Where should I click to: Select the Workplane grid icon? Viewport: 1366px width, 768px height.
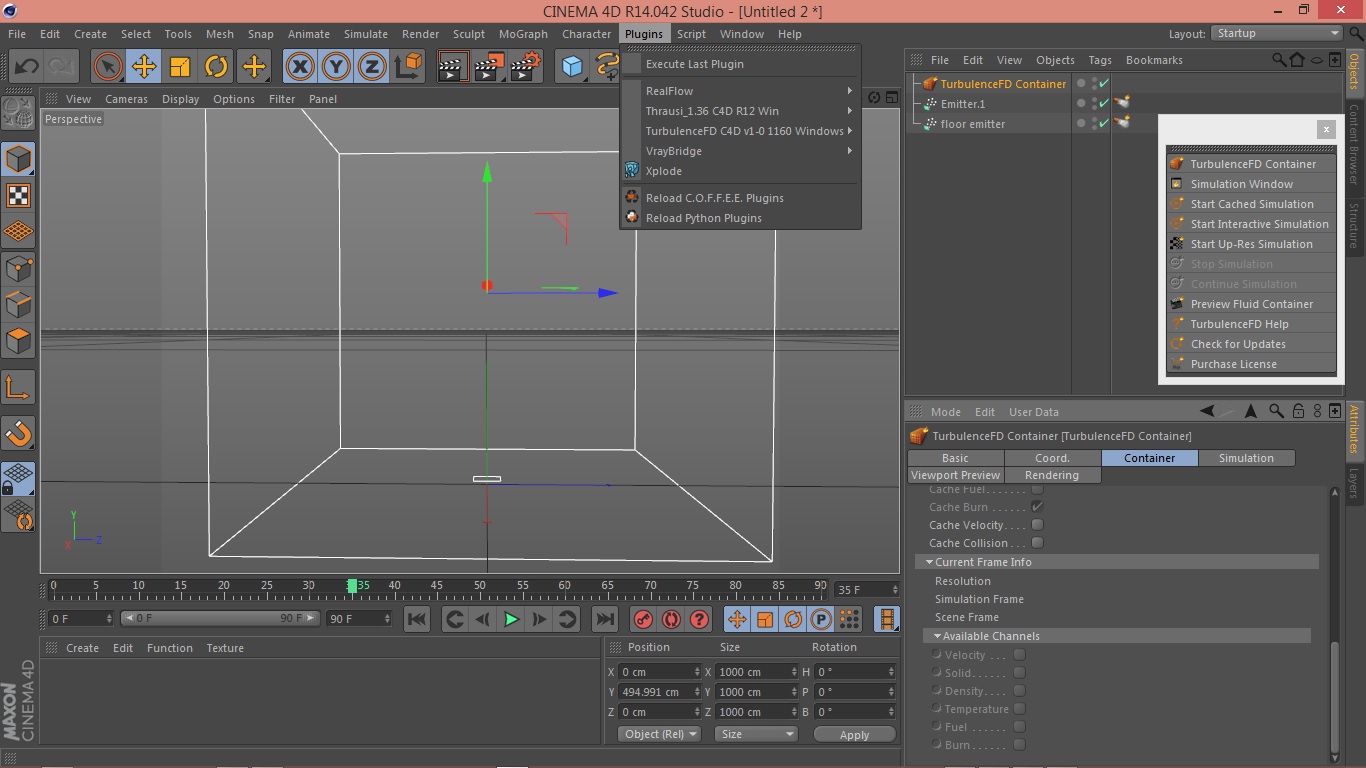coord(18,232)
